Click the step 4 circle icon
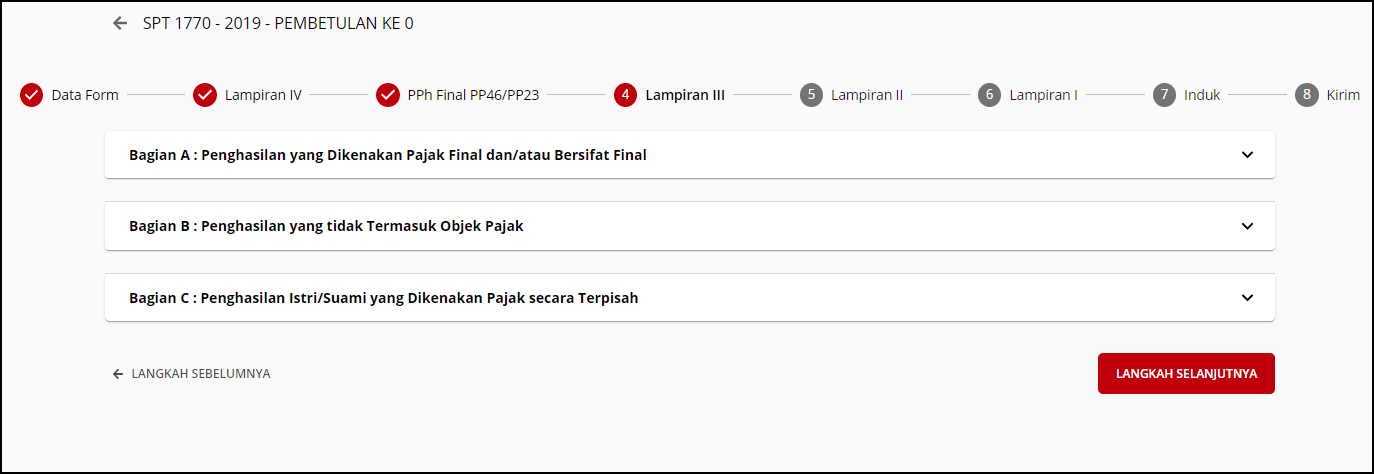The image size is (1374, 474). [626, 95]
